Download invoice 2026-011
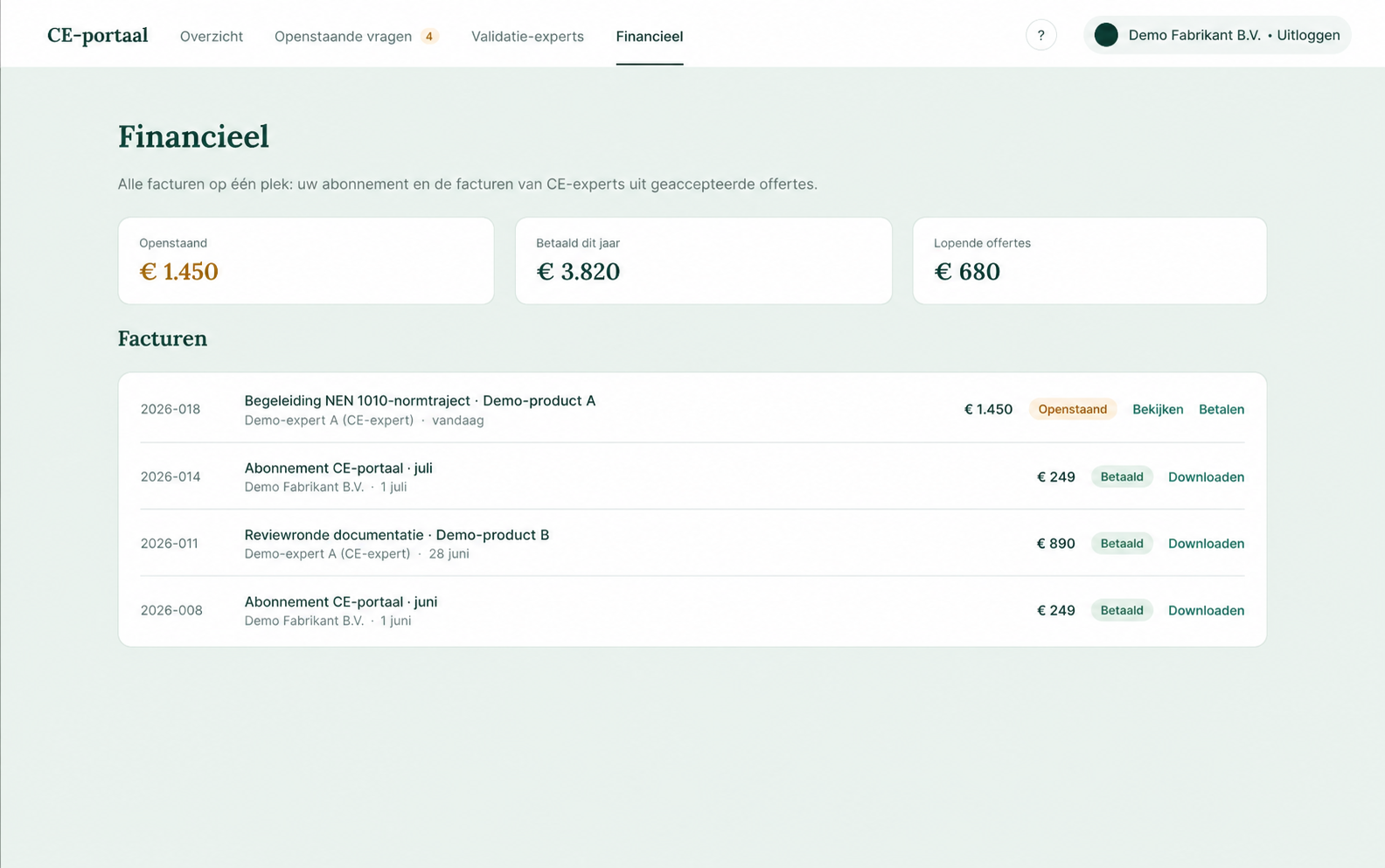Image resolution: width=1385 pixels, height=868 pixels. pyautogui.click(x=1206, y=543)
